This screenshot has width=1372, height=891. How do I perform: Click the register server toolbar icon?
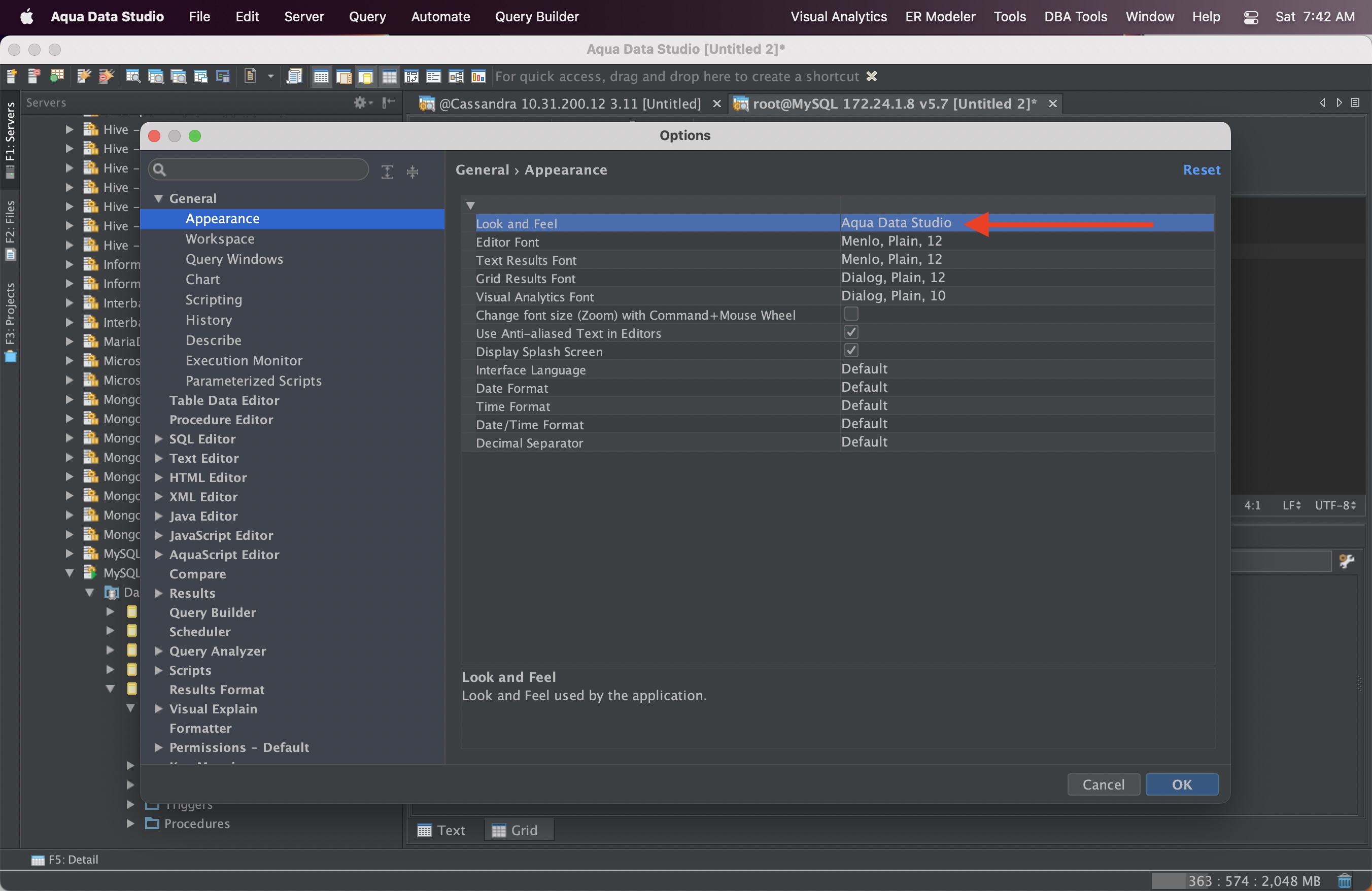coord(12,76)
